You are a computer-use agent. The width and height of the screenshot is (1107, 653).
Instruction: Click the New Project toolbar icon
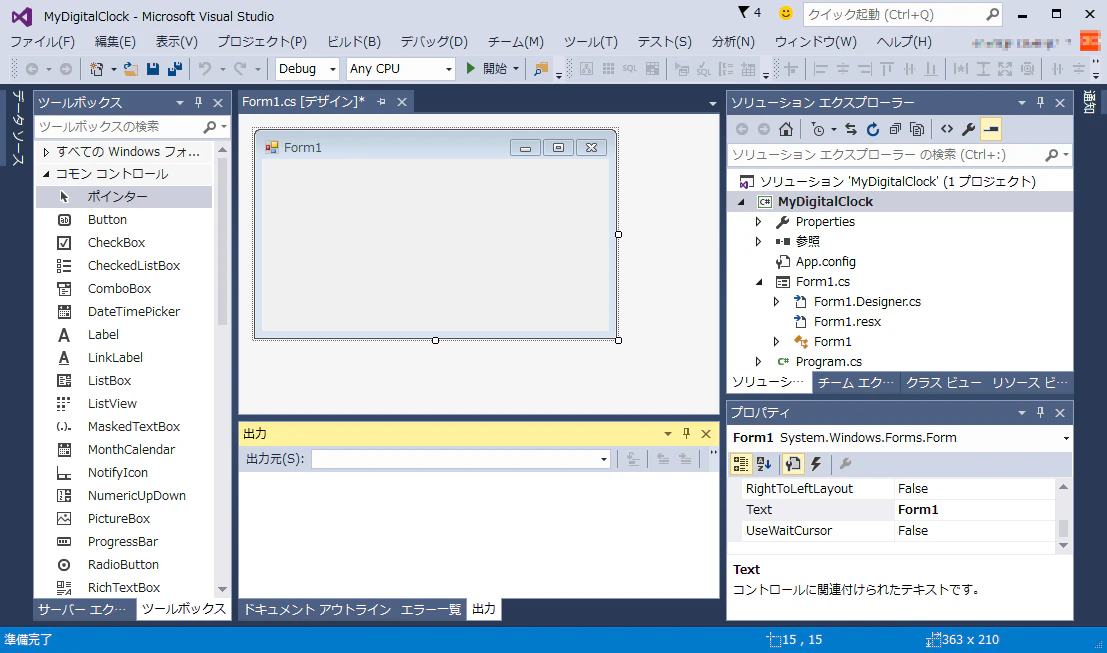point(97,68)
